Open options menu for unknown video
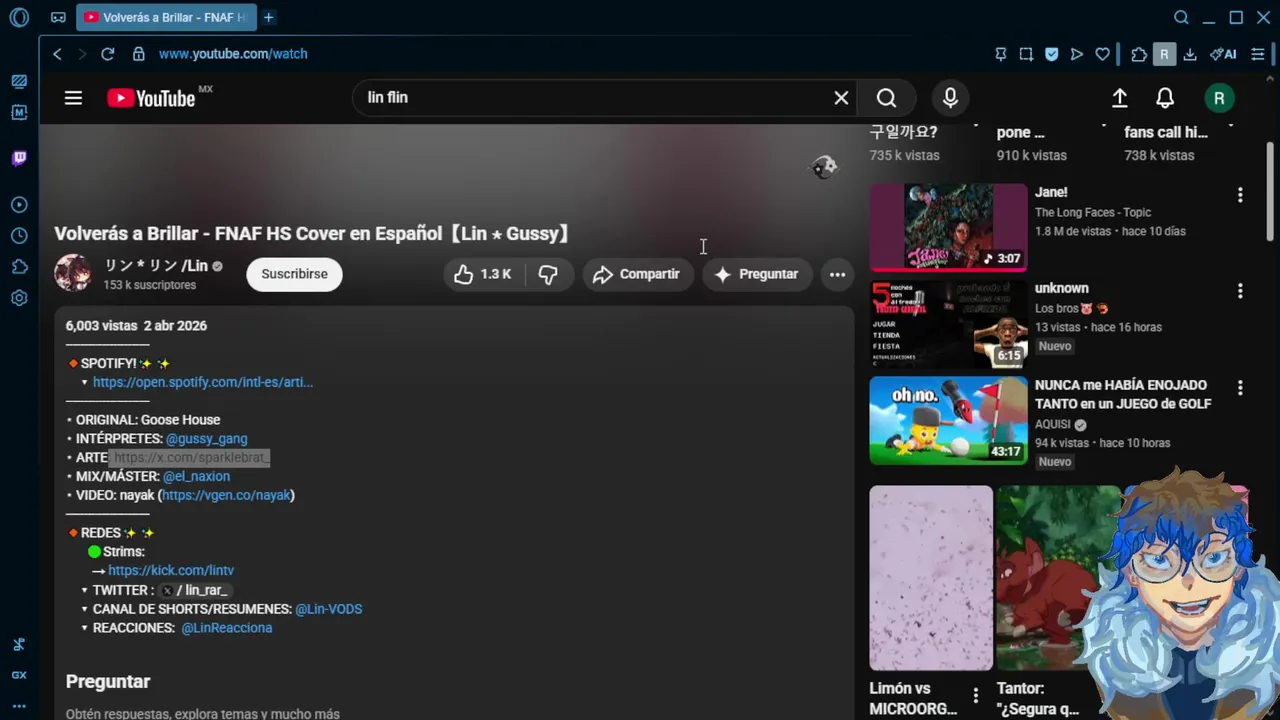1280x720 pixels. [x=1240, y=291]
